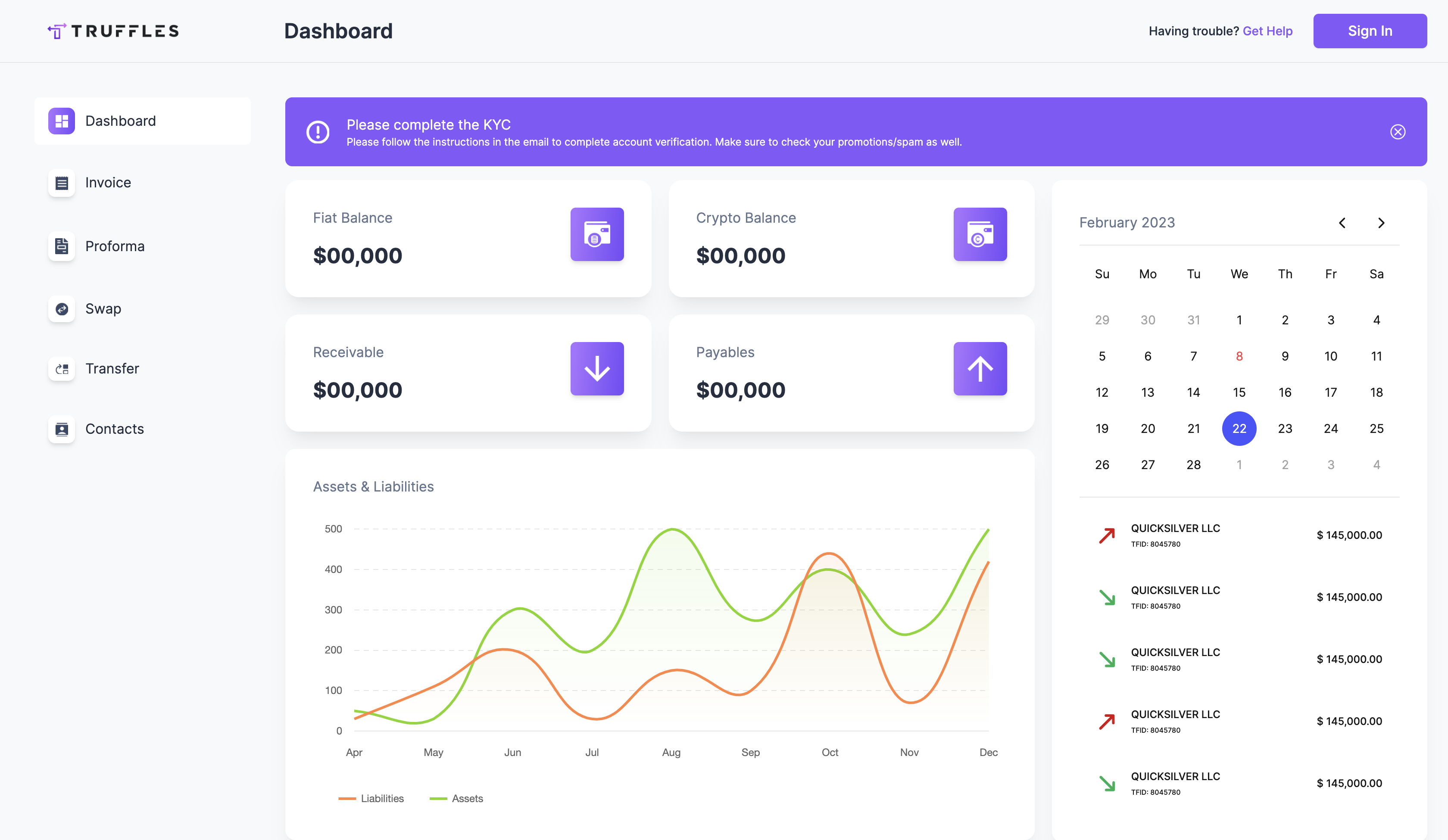Select February 14 in the calendar
This screenshot has height=840, width=1448.
click(x=1193, y=392)
